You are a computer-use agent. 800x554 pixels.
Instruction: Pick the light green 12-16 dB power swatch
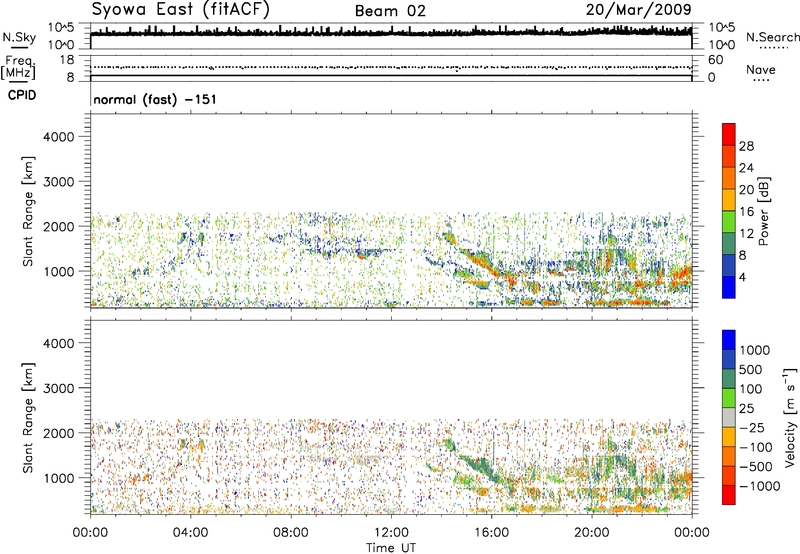[x=729, y=222]
